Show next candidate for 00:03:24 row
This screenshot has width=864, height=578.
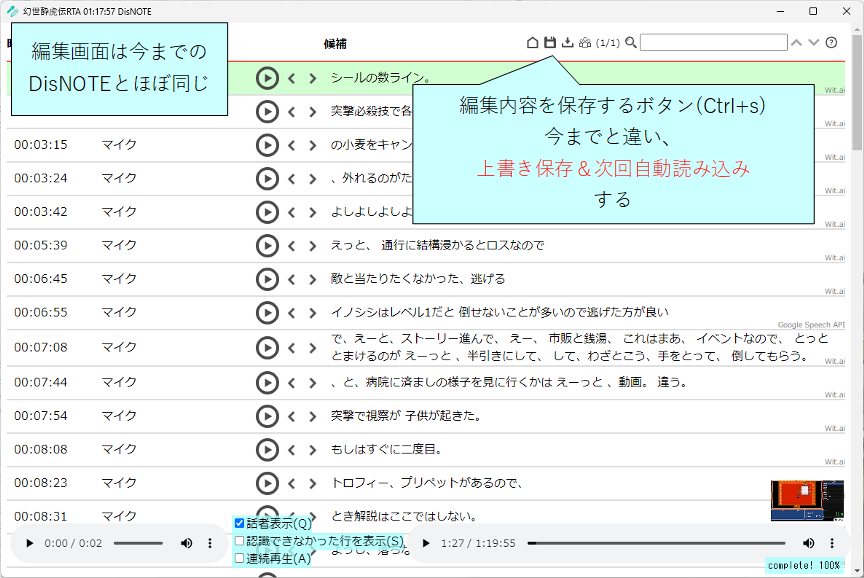pyautogui.click(x=312, y=179)
